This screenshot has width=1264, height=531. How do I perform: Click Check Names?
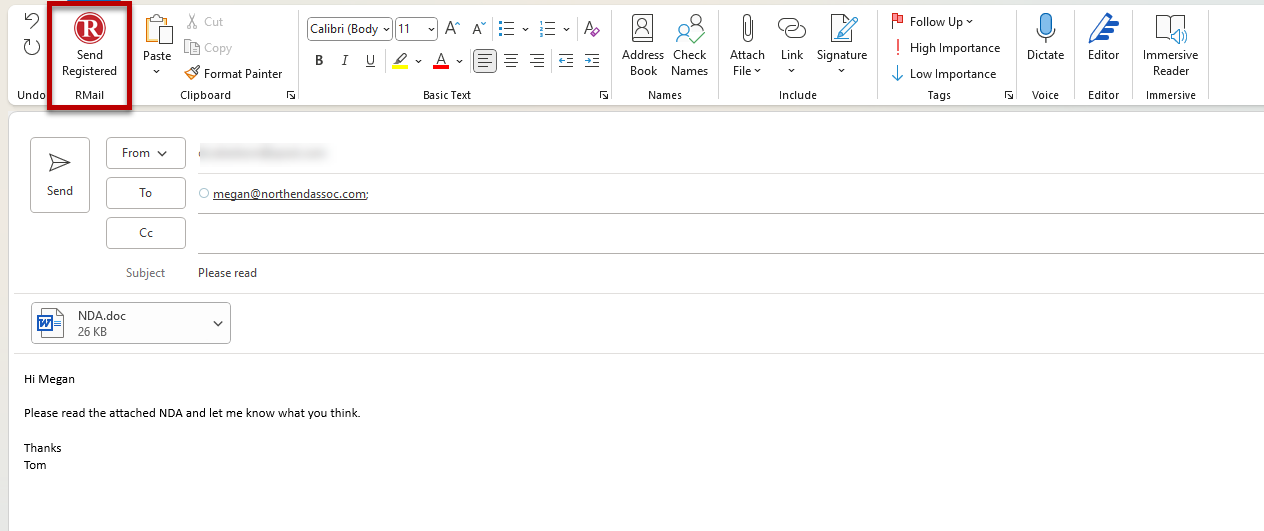tap(689, 46)
